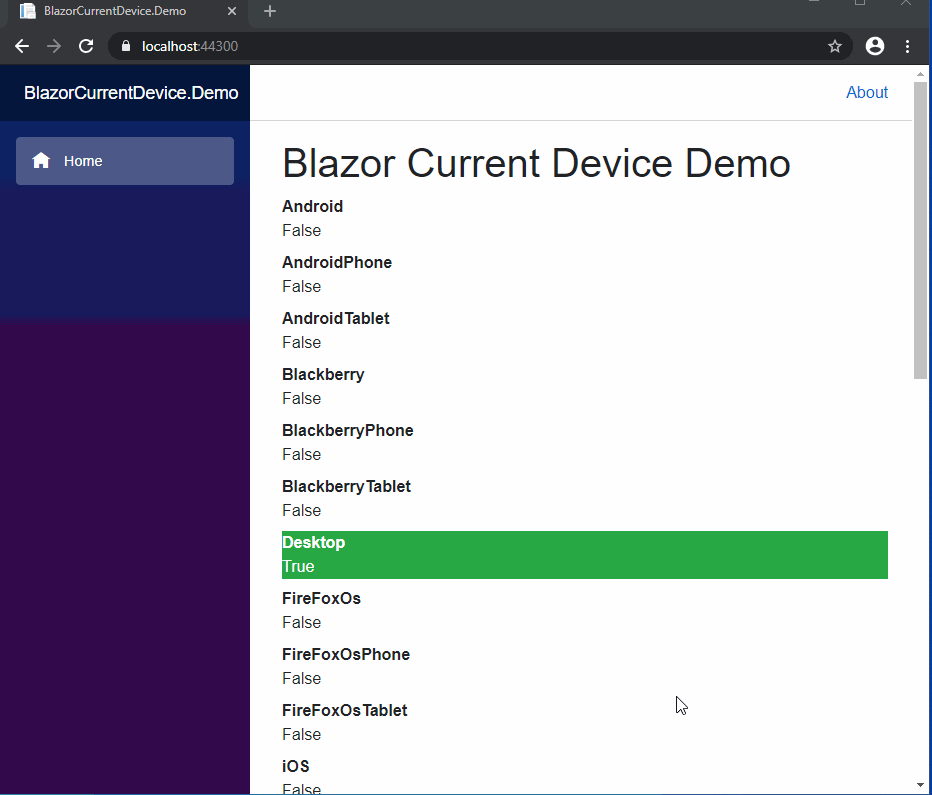Click the BlazorCurrentDevice.Demo sidebar brand title

click(x=131, y=93)
